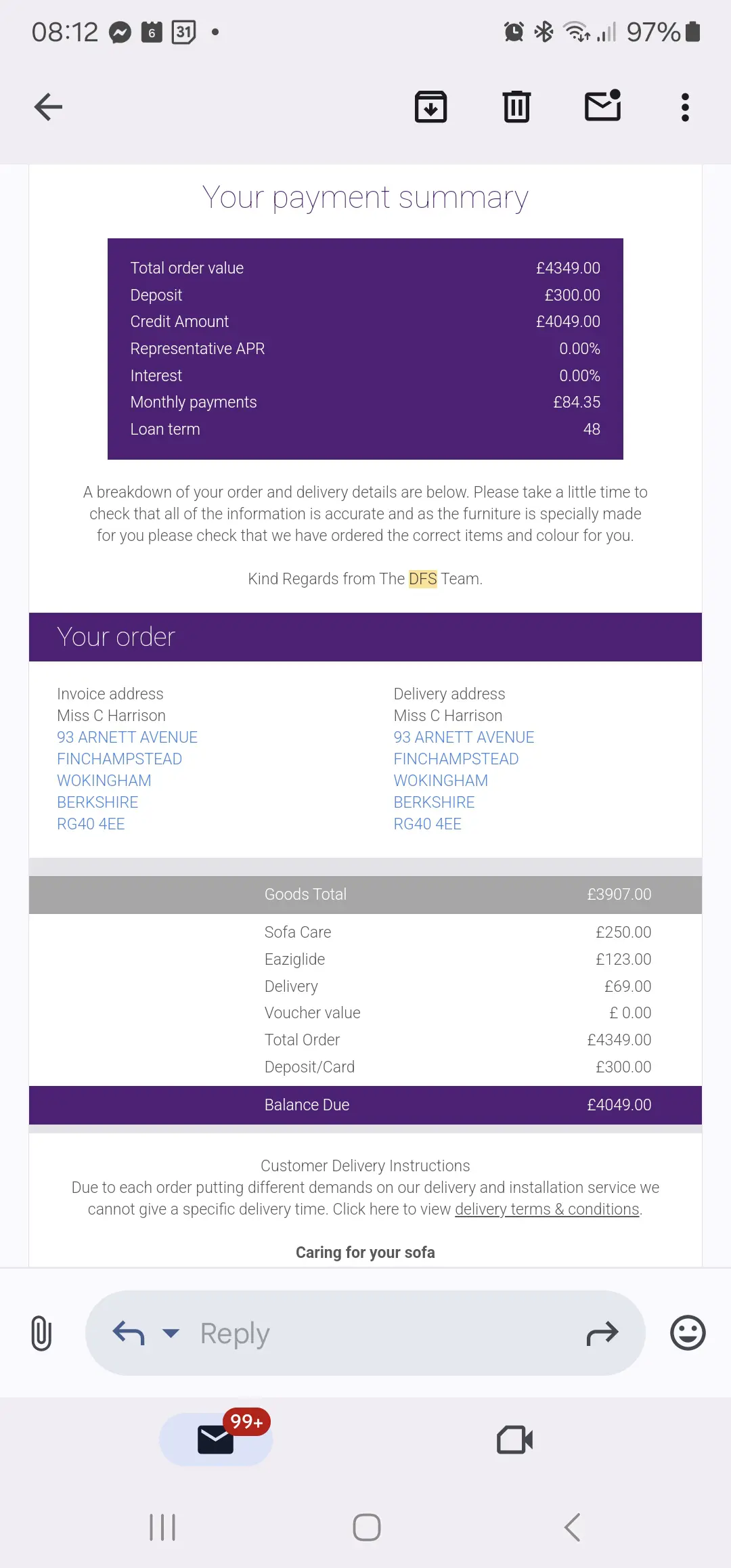Tap the highlighted DFS search term
This screenshot has width=731, height=1568.
tap(423, 579)
